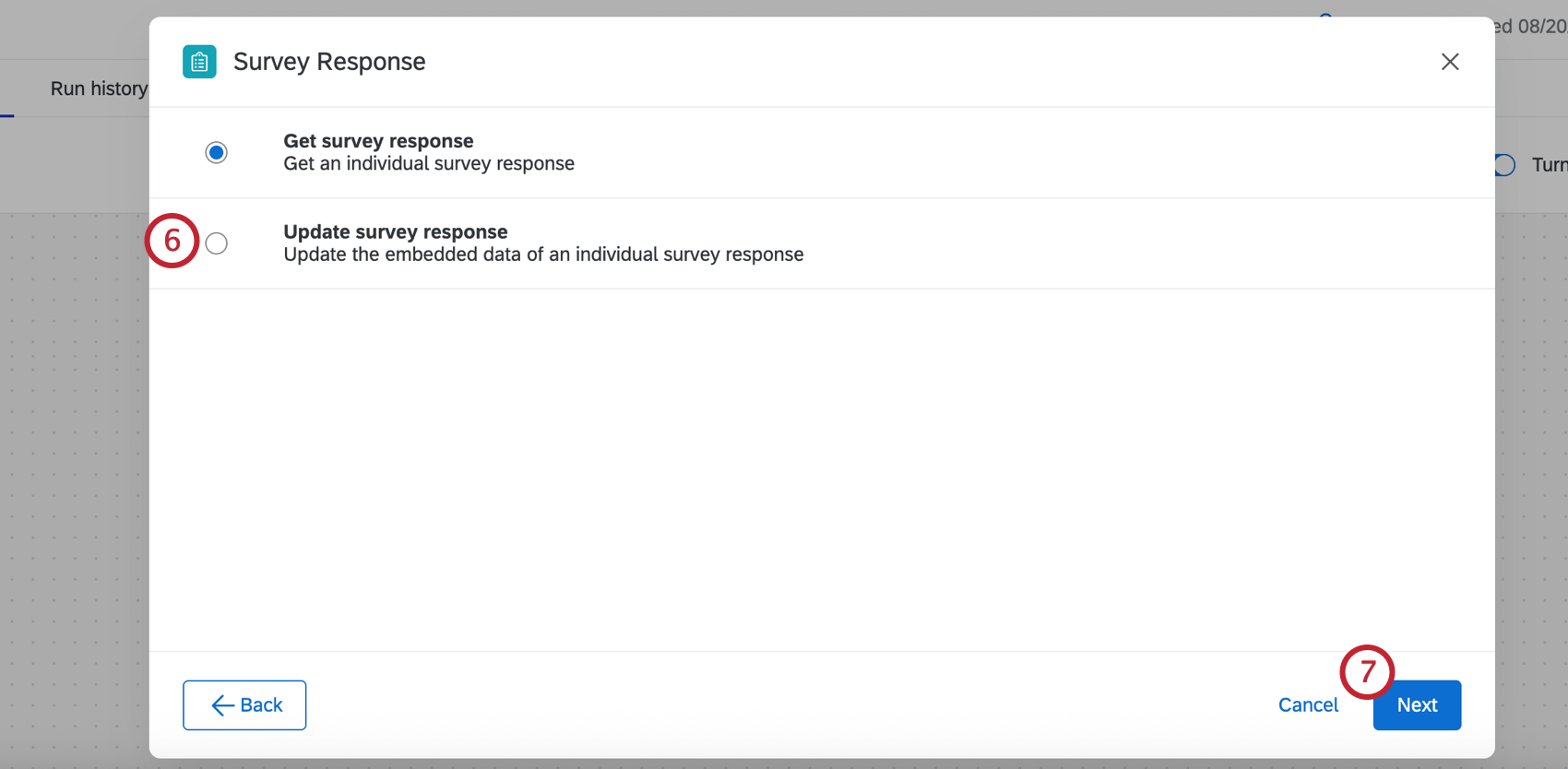
Task: Click the red circled number 6 annotation
Action: 172,242
